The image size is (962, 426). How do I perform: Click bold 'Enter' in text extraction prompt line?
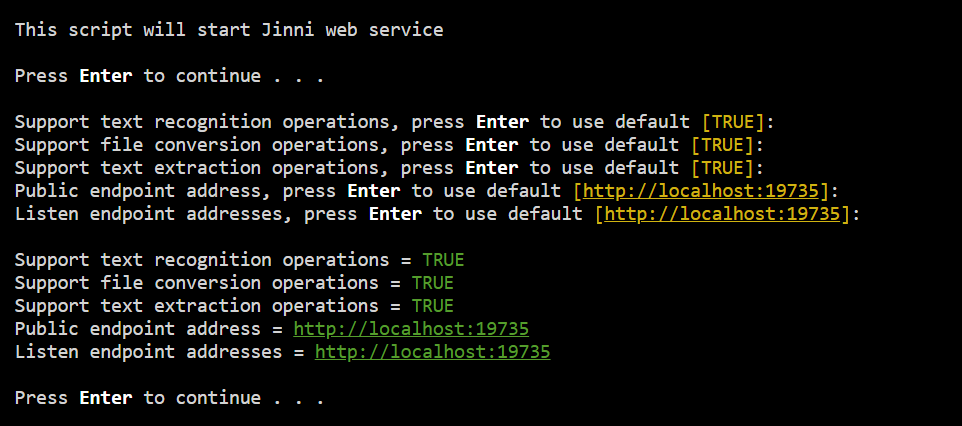click(x=491, y=168)
